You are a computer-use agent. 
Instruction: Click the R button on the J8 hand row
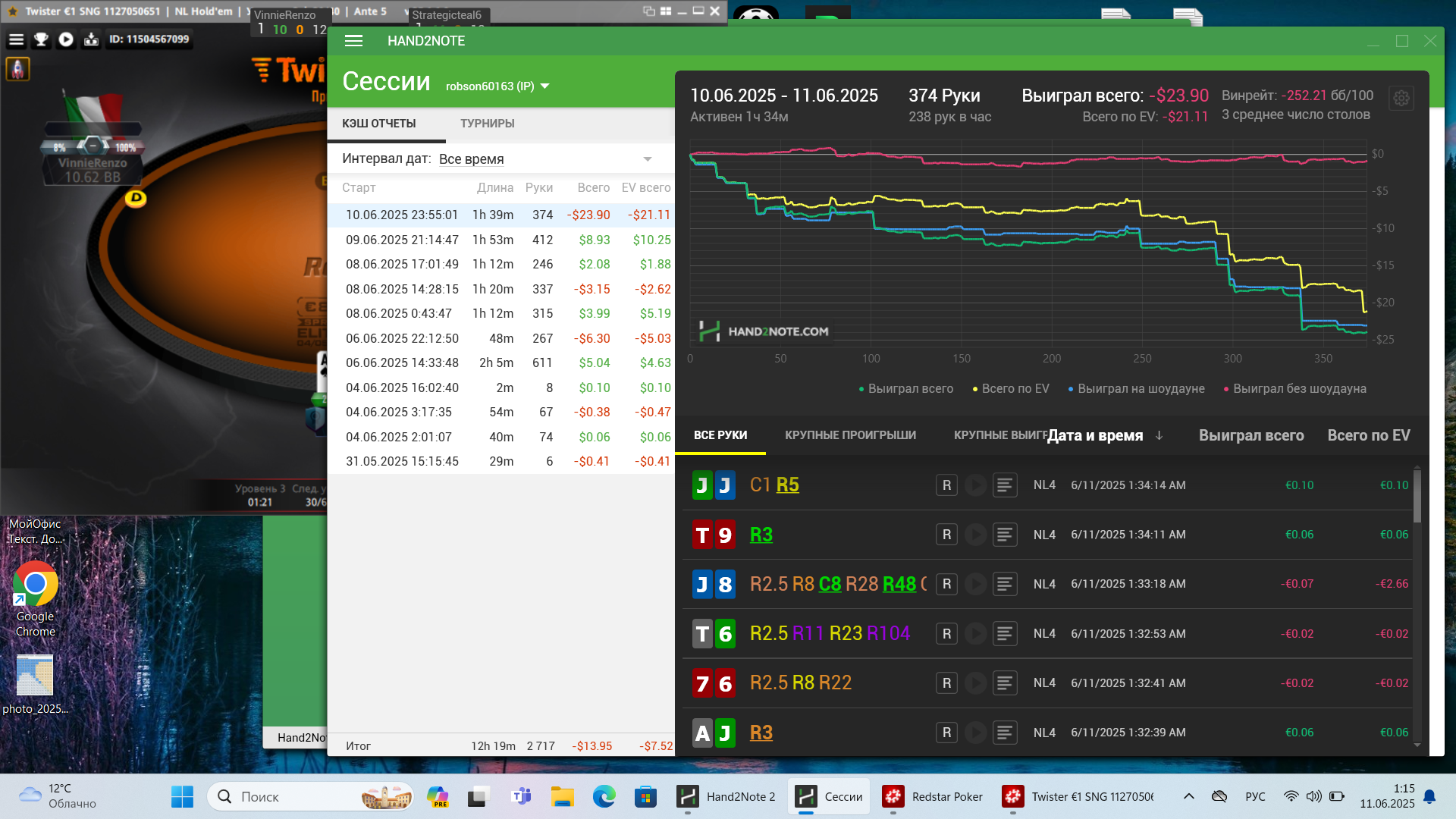click(x=946, y=584)
